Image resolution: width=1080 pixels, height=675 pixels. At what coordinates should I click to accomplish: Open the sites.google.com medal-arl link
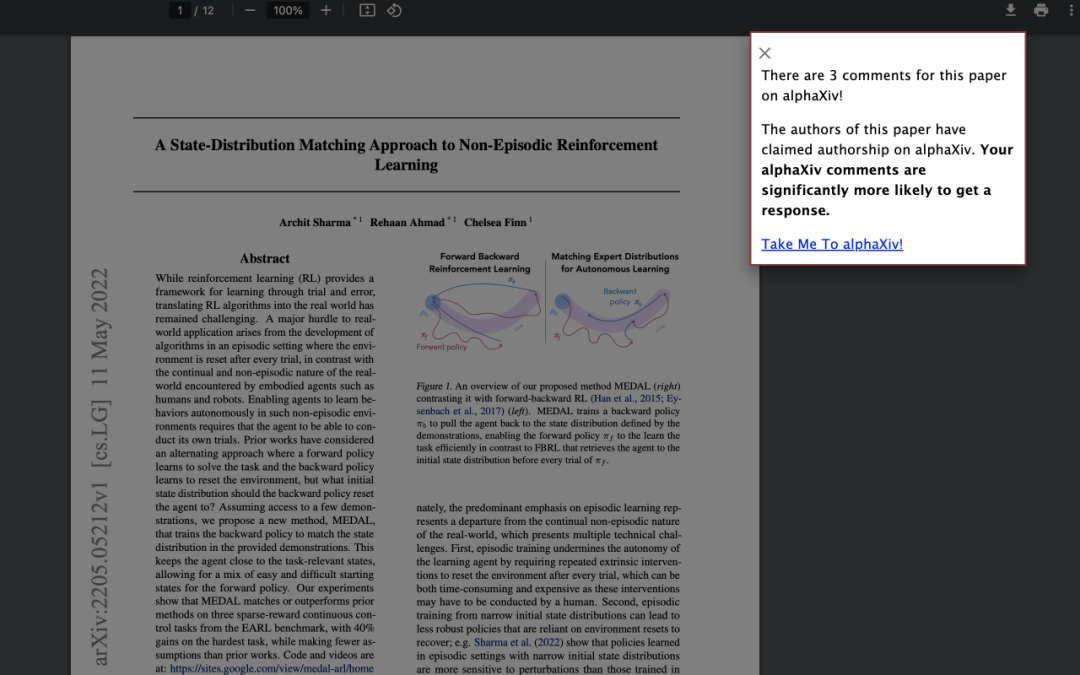point(272,668)
